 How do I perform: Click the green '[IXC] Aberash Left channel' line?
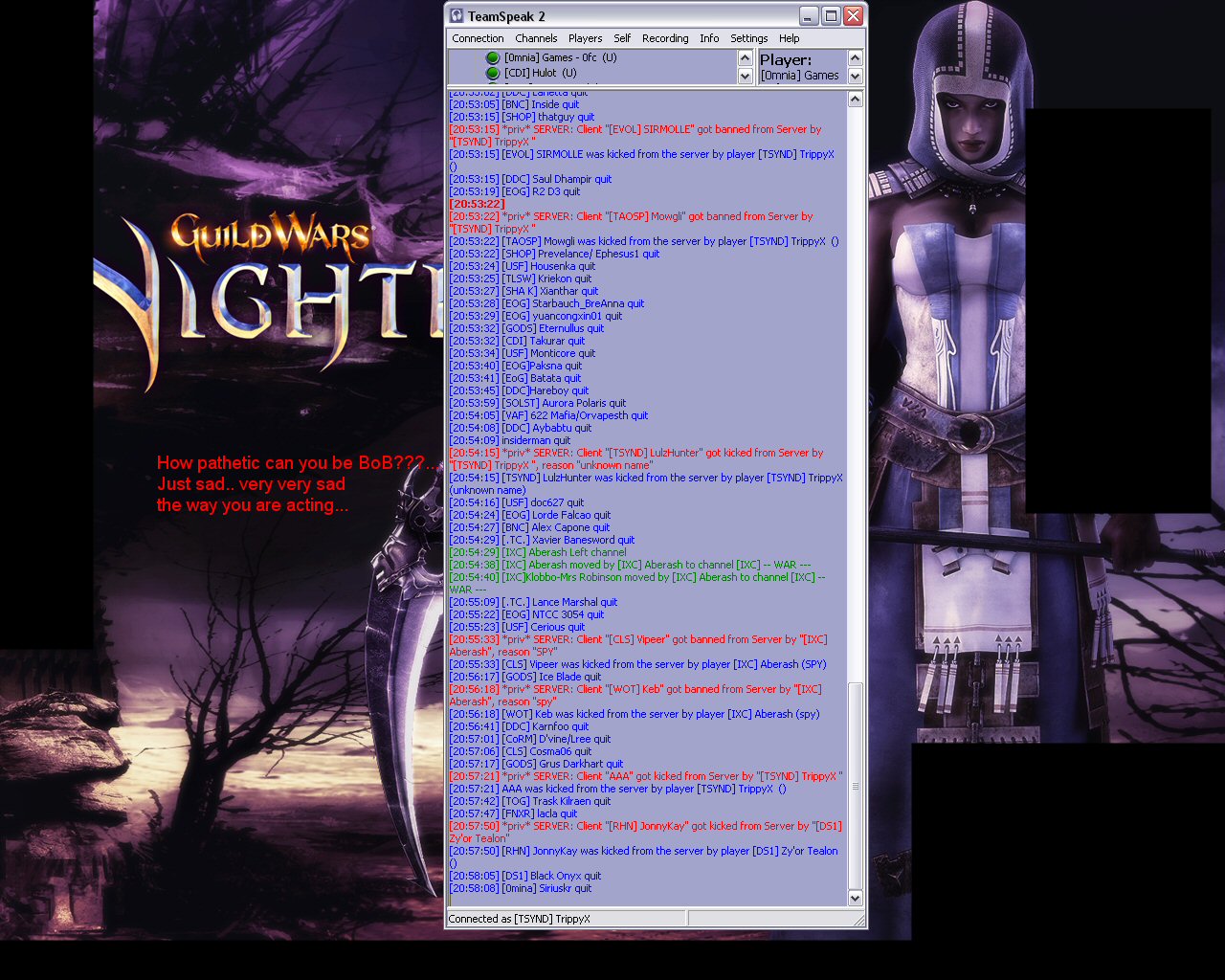(x=538, y=552)
